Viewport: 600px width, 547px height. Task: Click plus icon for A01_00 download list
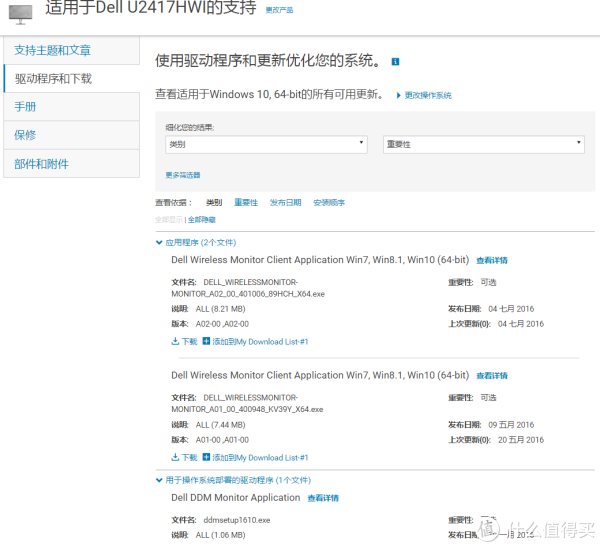pos(206,457)
